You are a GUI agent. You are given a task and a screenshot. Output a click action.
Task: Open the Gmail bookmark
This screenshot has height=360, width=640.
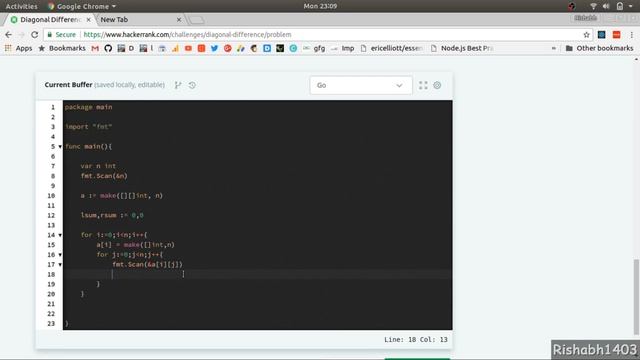[95, 48]
